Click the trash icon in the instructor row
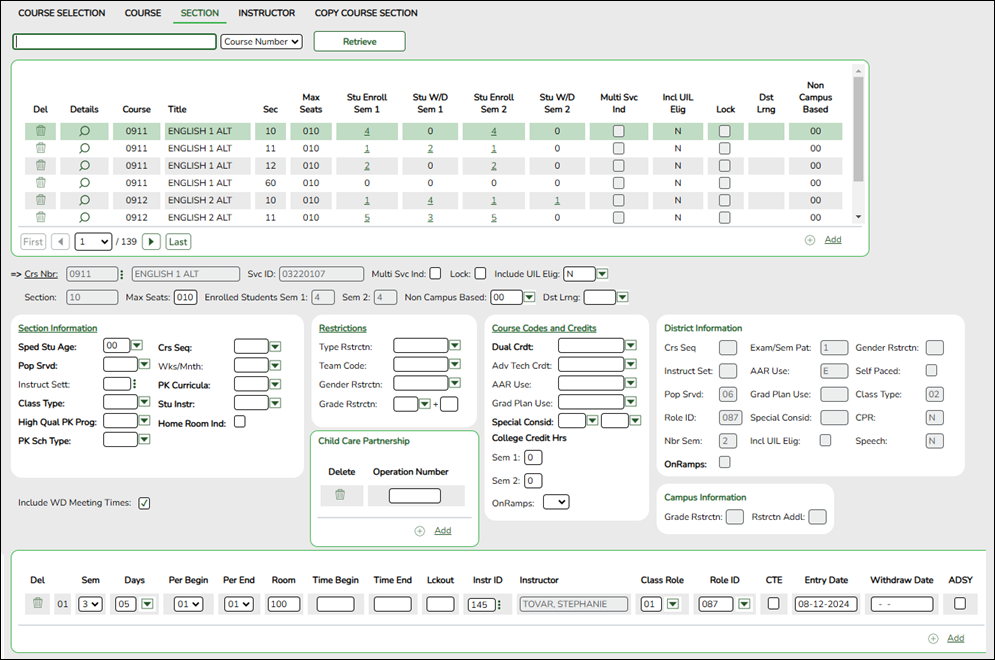The image size is (995, 660). coord(37,604)
